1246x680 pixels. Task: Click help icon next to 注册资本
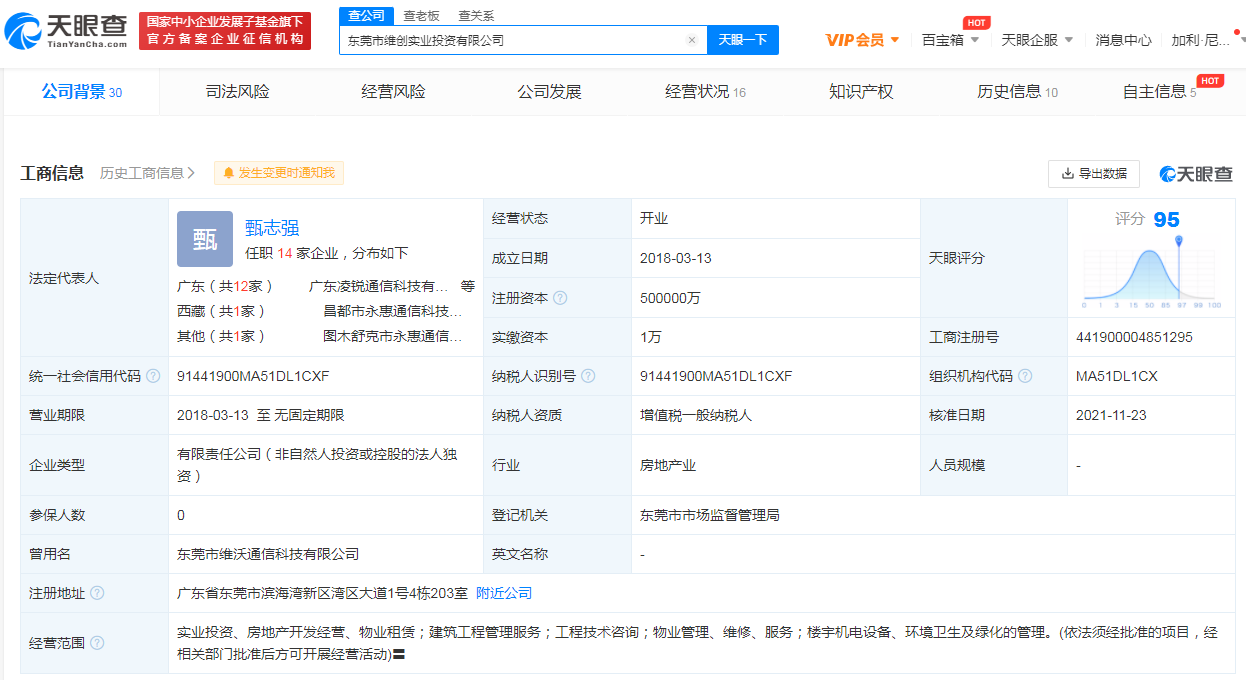coord(560,298)
